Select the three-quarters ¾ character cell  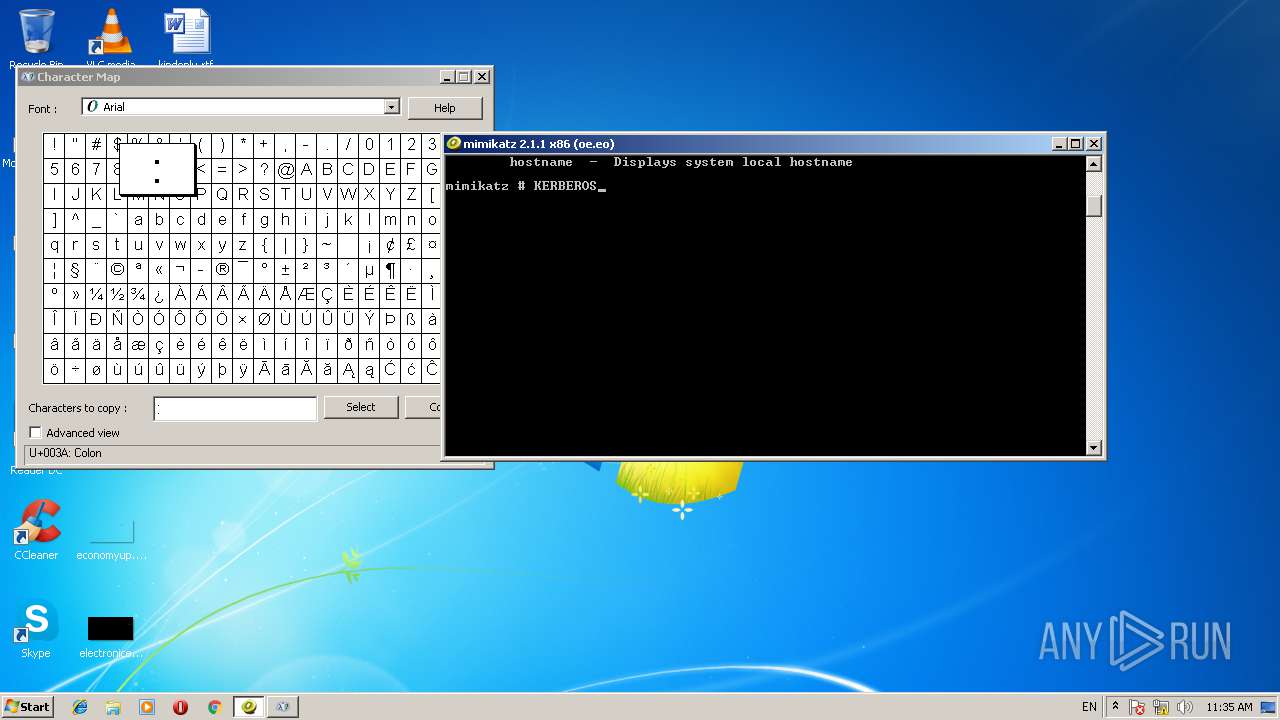click(138, 295)
